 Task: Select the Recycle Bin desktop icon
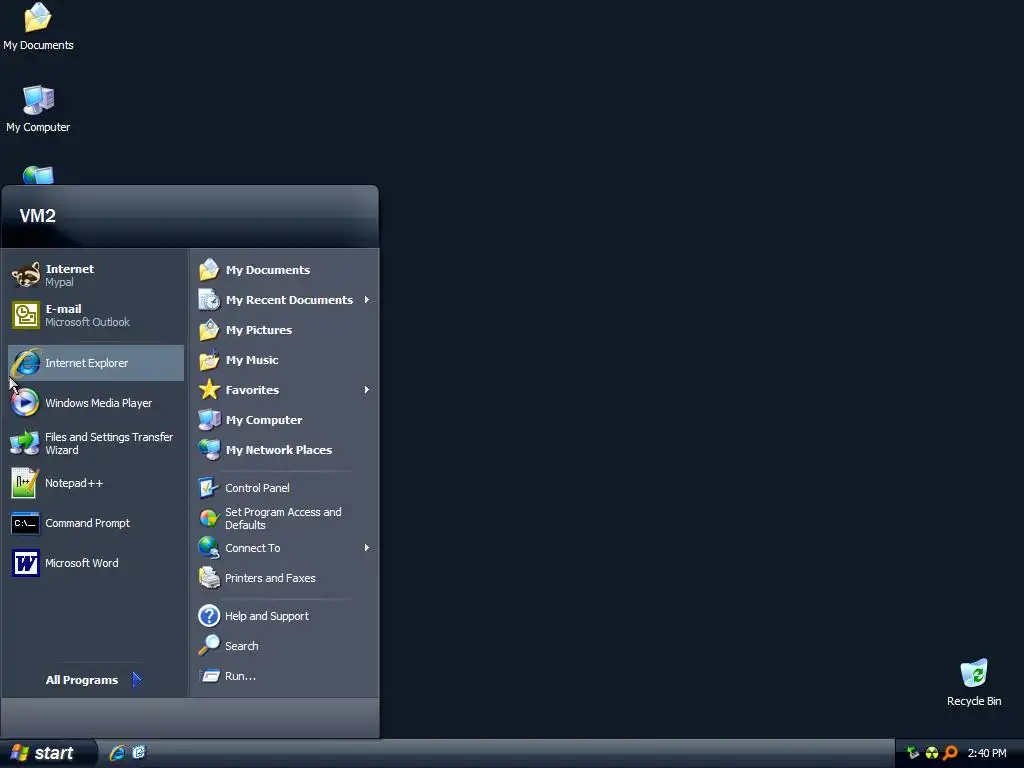tap(974, 683)
